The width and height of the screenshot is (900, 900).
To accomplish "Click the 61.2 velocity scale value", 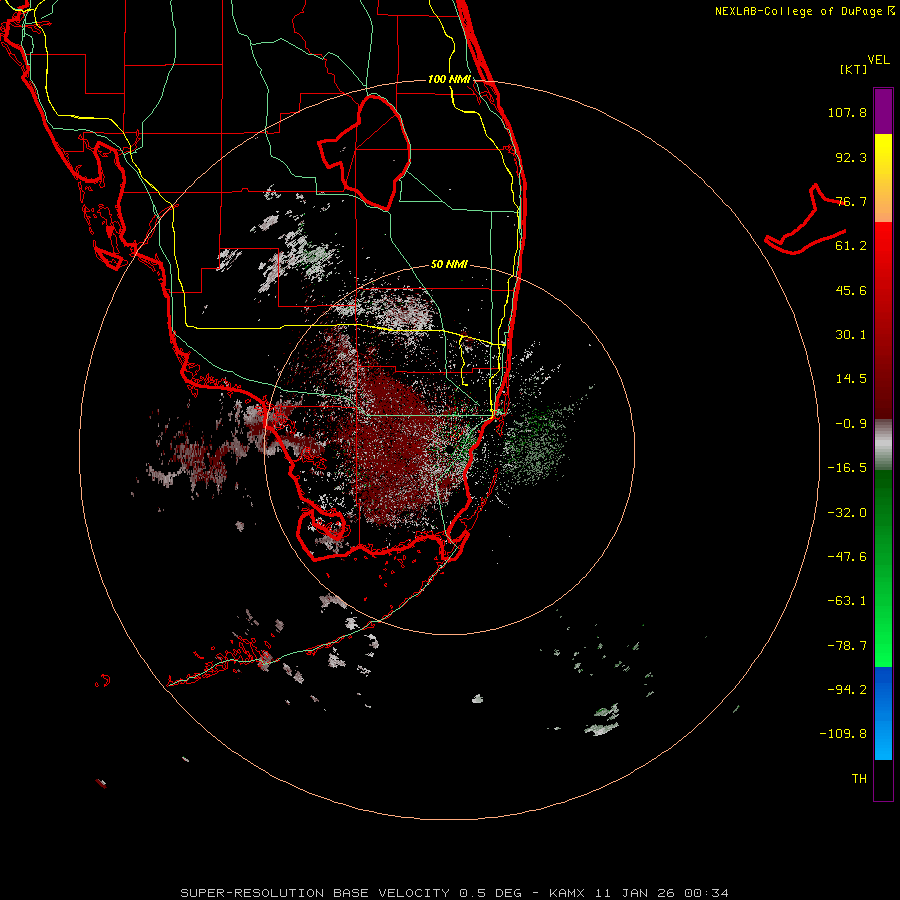I will tap(851, 246).
